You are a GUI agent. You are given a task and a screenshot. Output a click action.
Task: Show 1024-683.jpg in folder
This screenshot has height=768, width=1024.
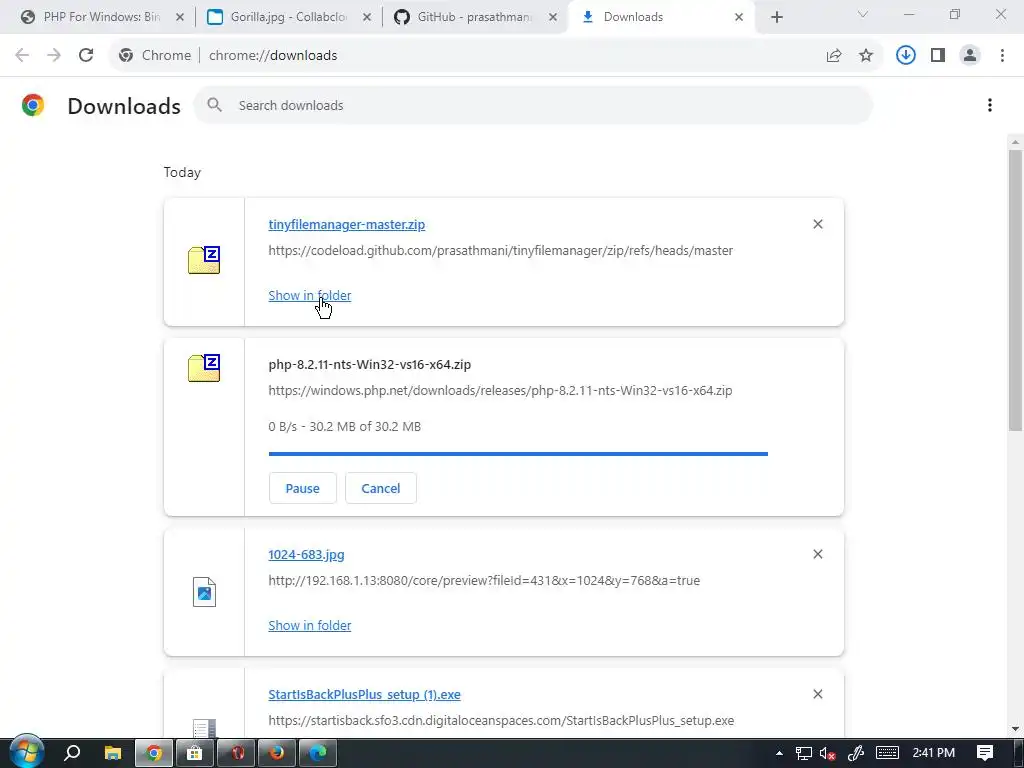(310, 625)
